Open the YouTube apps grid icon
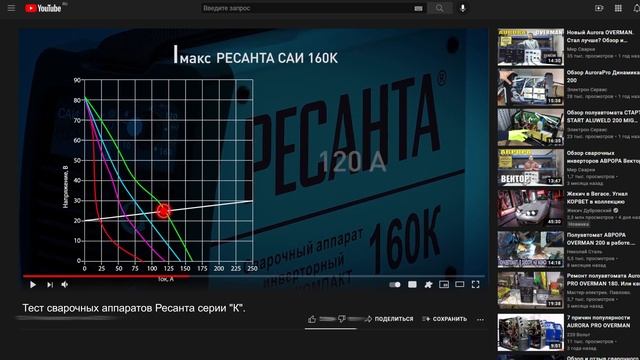Viewport: 640px width, 360px height. click(x=618, y=8)
